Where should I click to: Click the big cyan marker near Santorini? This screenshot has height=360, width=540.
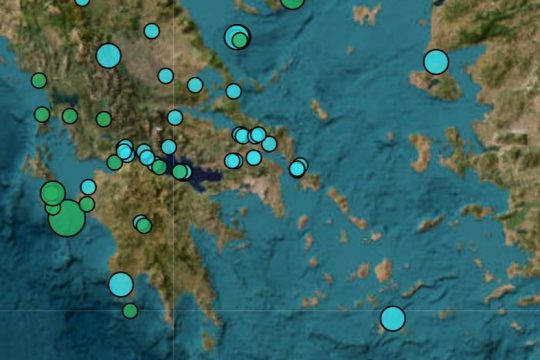(393, 319)
